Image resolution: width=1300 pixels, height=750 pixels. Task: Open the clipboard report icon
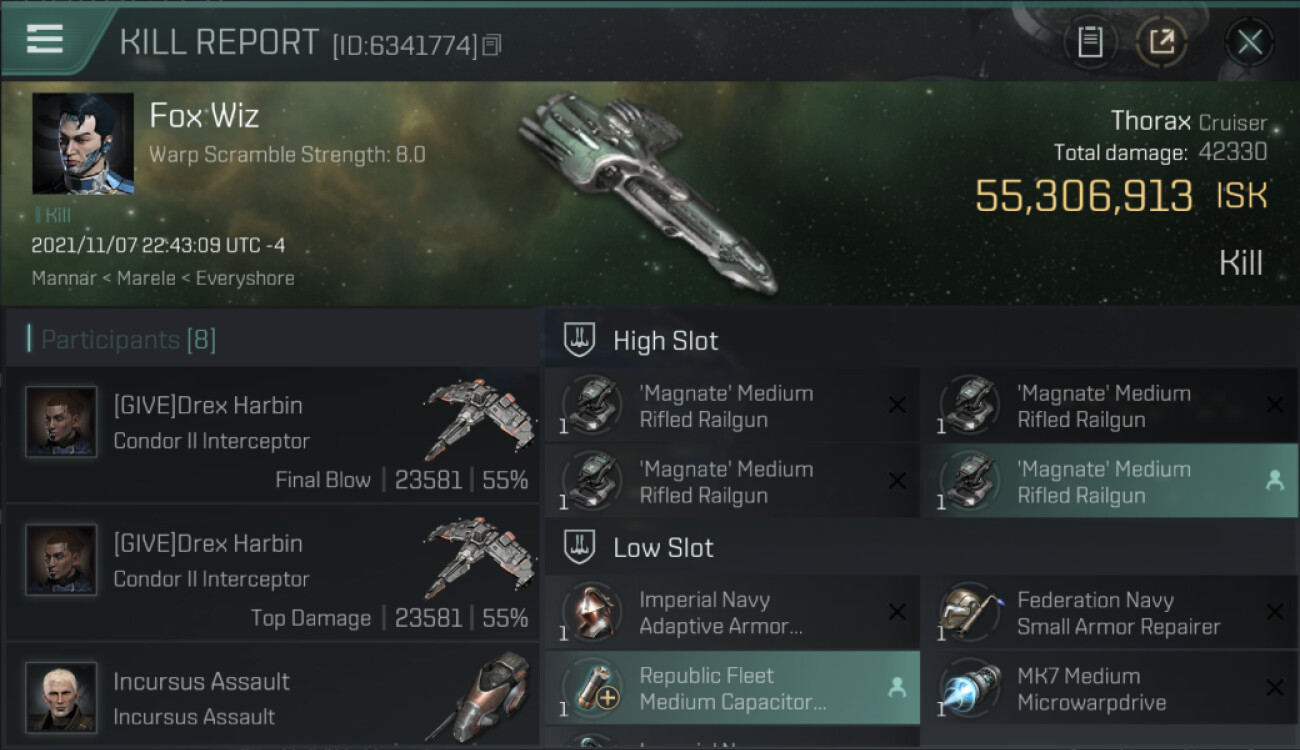click(x=1090, y=42)
